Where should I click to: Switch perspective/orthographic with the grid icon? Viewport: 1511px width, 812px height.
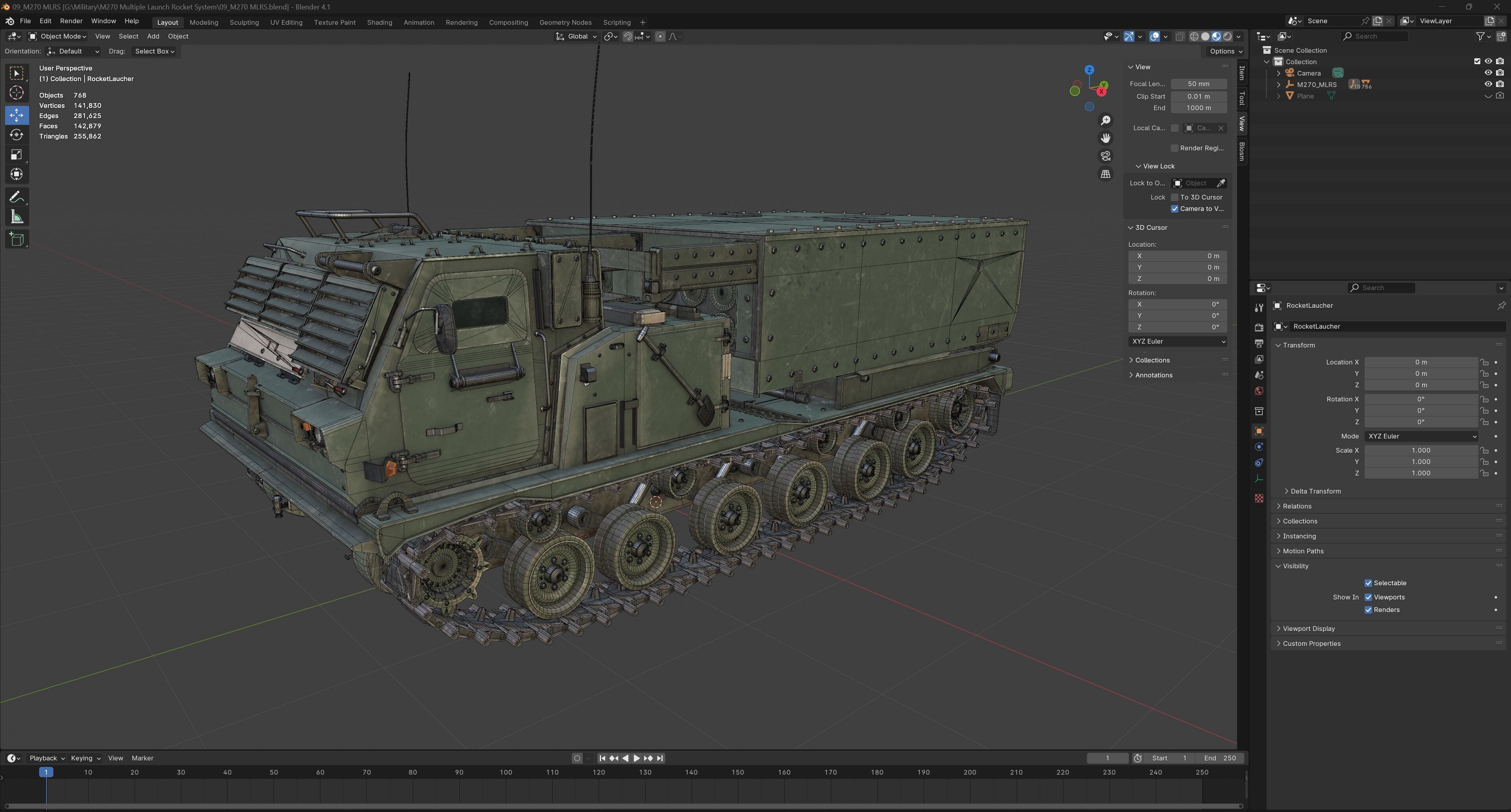[x=1105, y=174]
